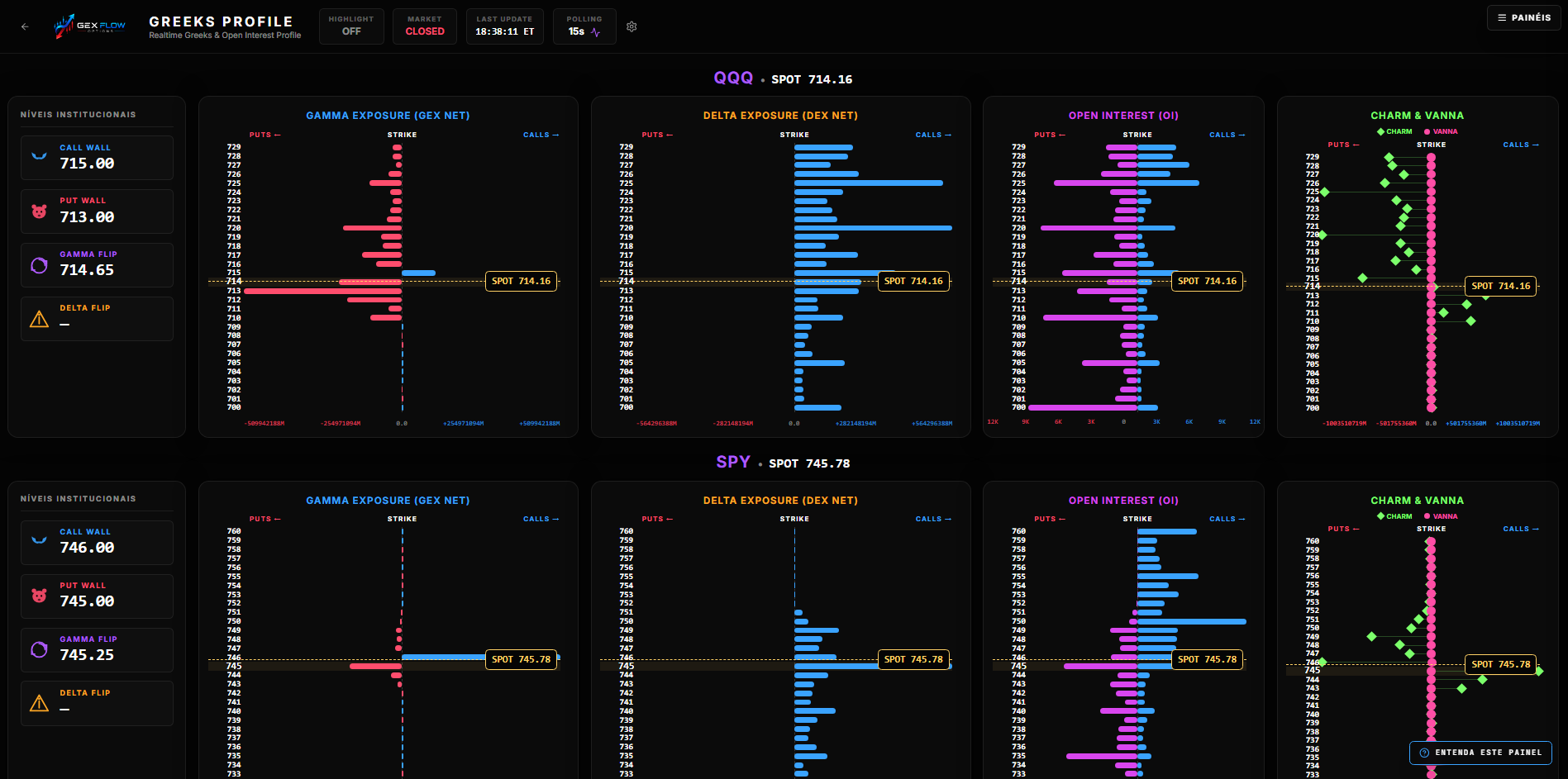This screenshot has height=779, width=1568.
Task: Click the SPY Gamma Flip cycle icon
Action: tap(39, 649)
